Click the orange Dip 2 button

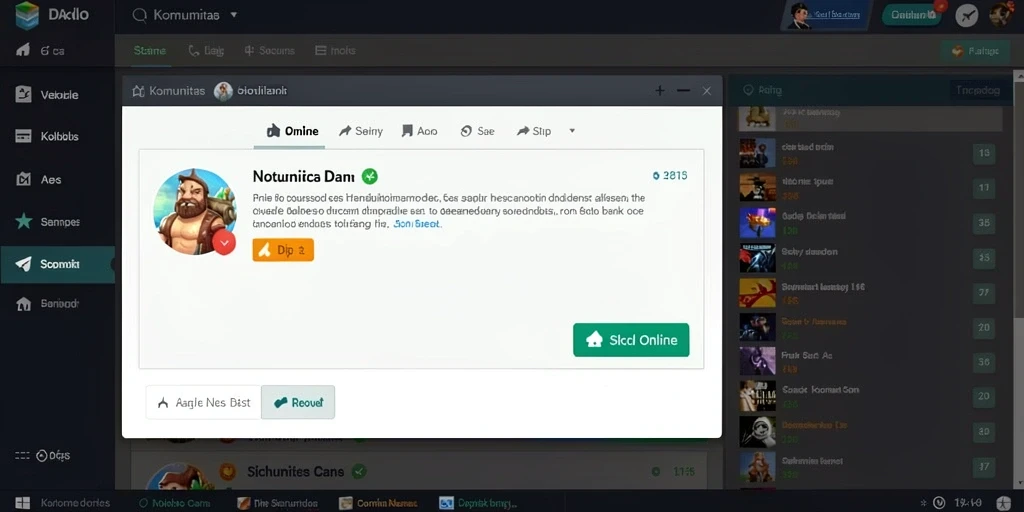click(x=283, y=249)
